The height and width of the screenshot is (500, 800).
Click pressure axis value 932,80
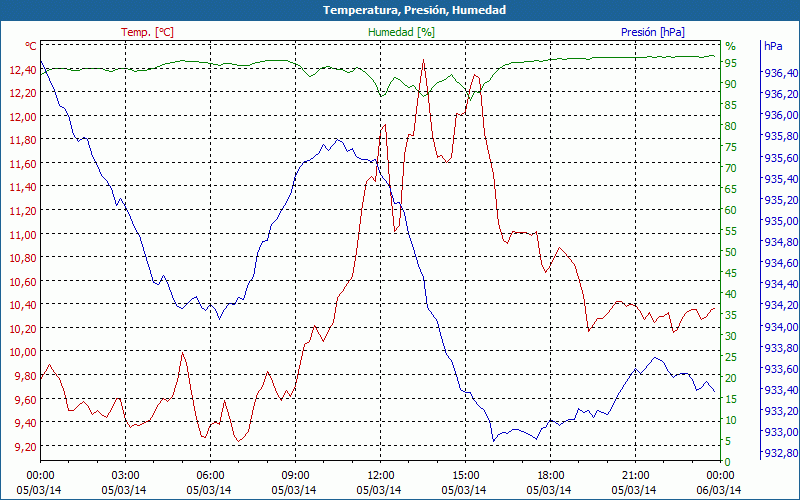coord(780,453)
